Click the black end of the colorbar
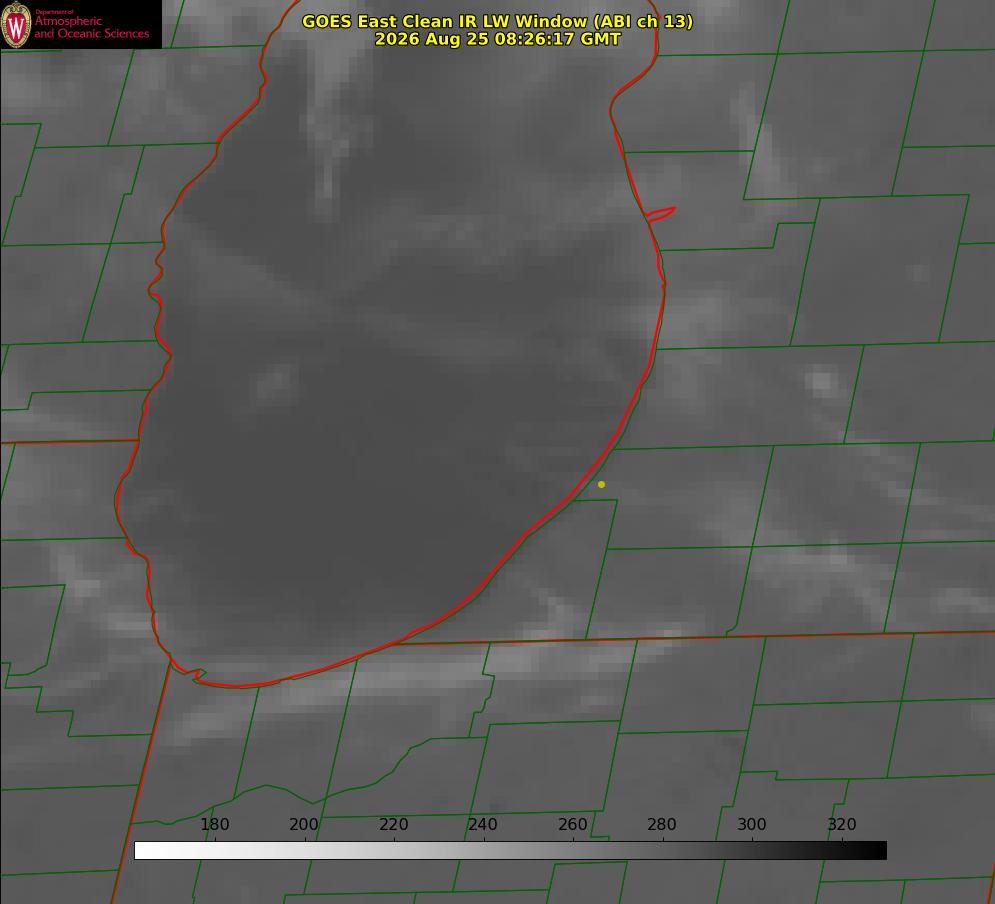 [x=876, y=851]
